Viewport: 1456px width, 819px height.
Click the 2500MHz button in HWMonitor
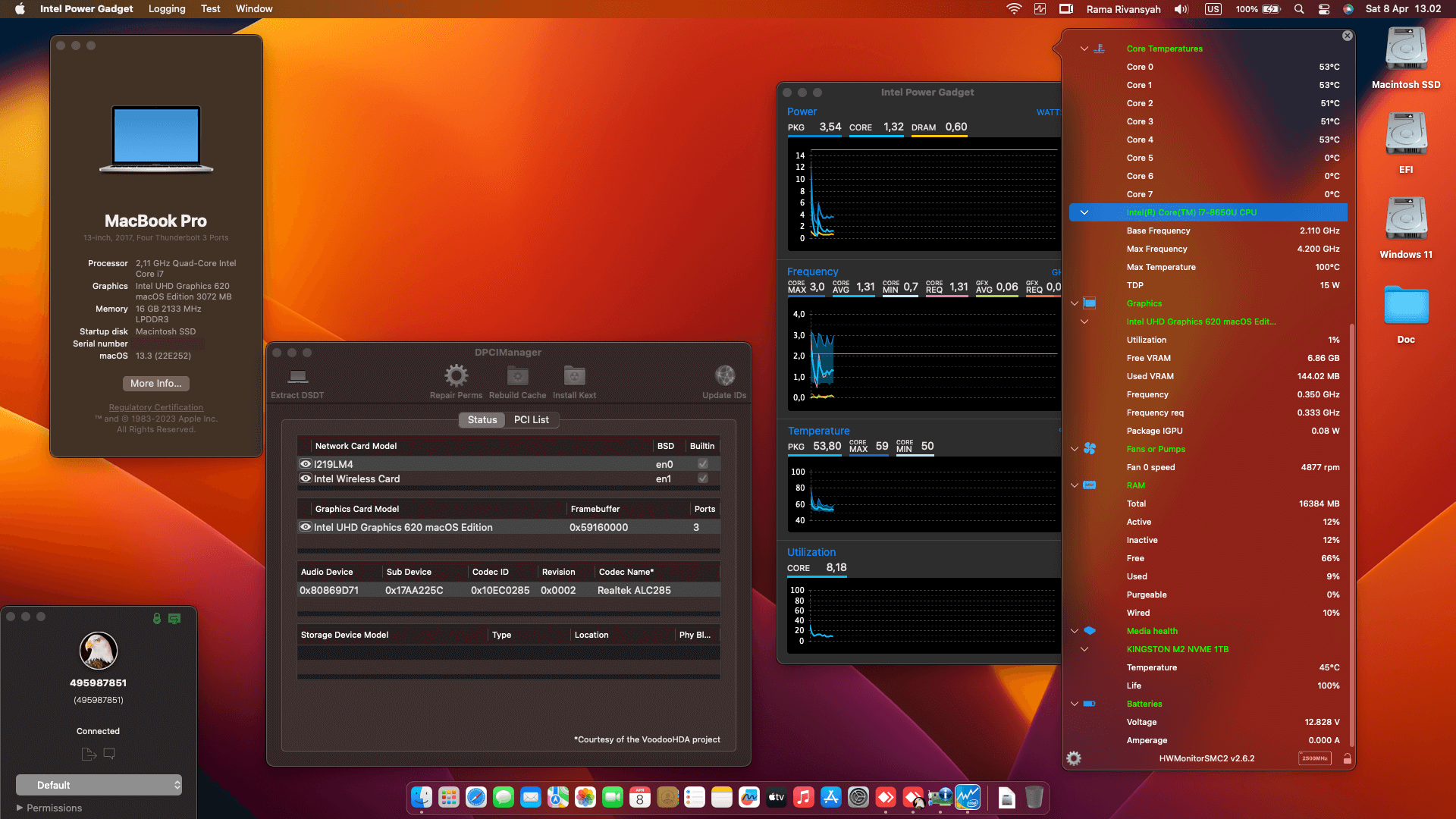click(x=1315, y=758)
